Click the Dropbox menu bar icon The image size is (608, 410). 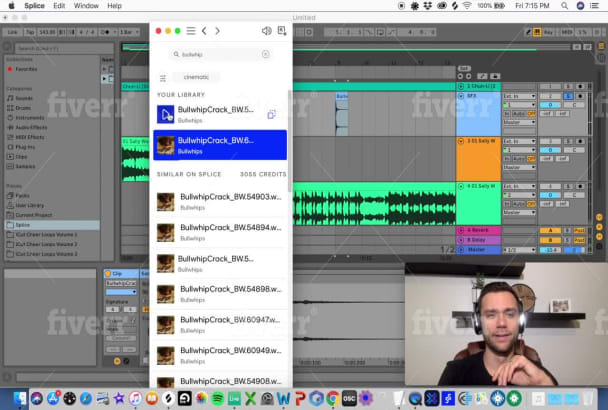(428, 6)
